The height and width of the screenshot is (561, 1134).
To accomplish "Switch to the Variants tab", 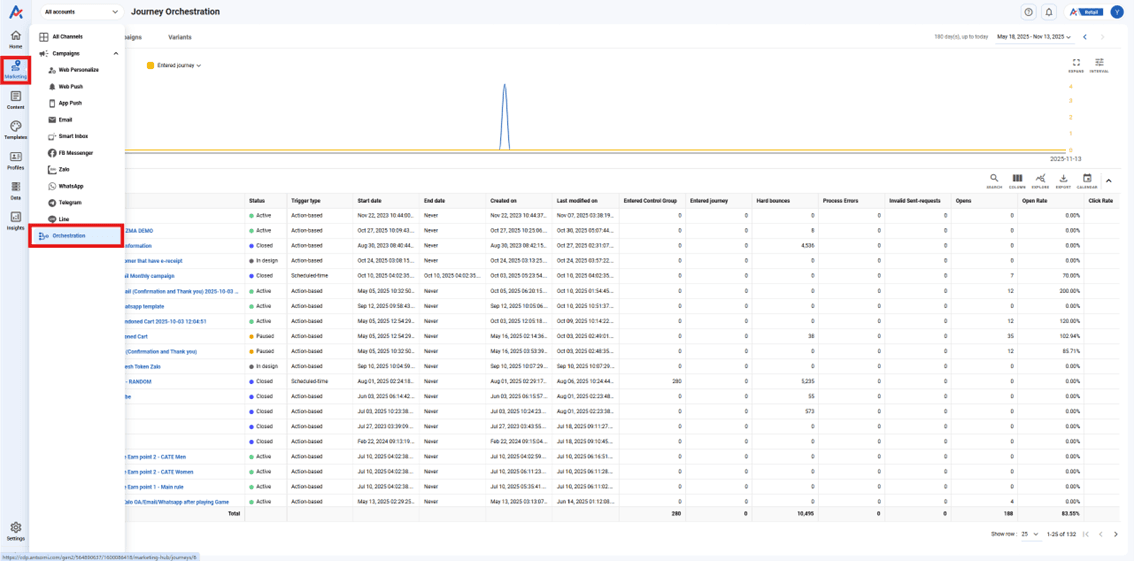I will coord(180,37).
